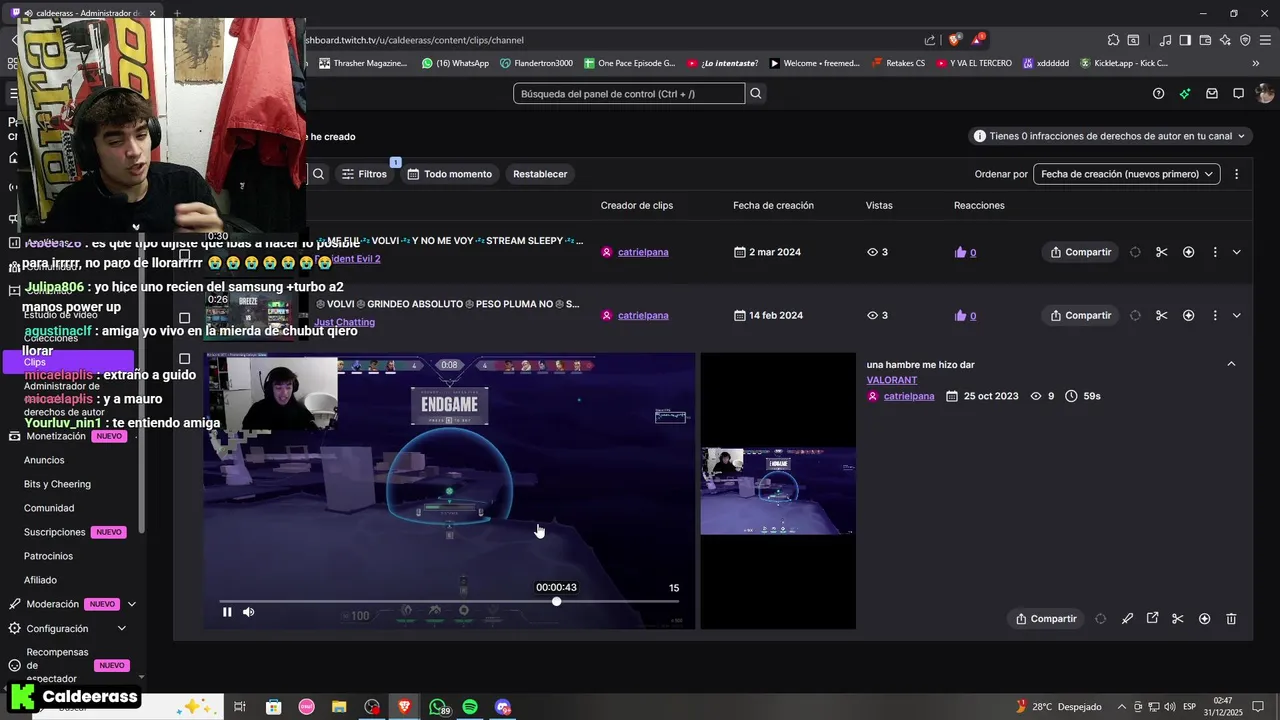Open expanded clip in new window icon

(1152, 619)
